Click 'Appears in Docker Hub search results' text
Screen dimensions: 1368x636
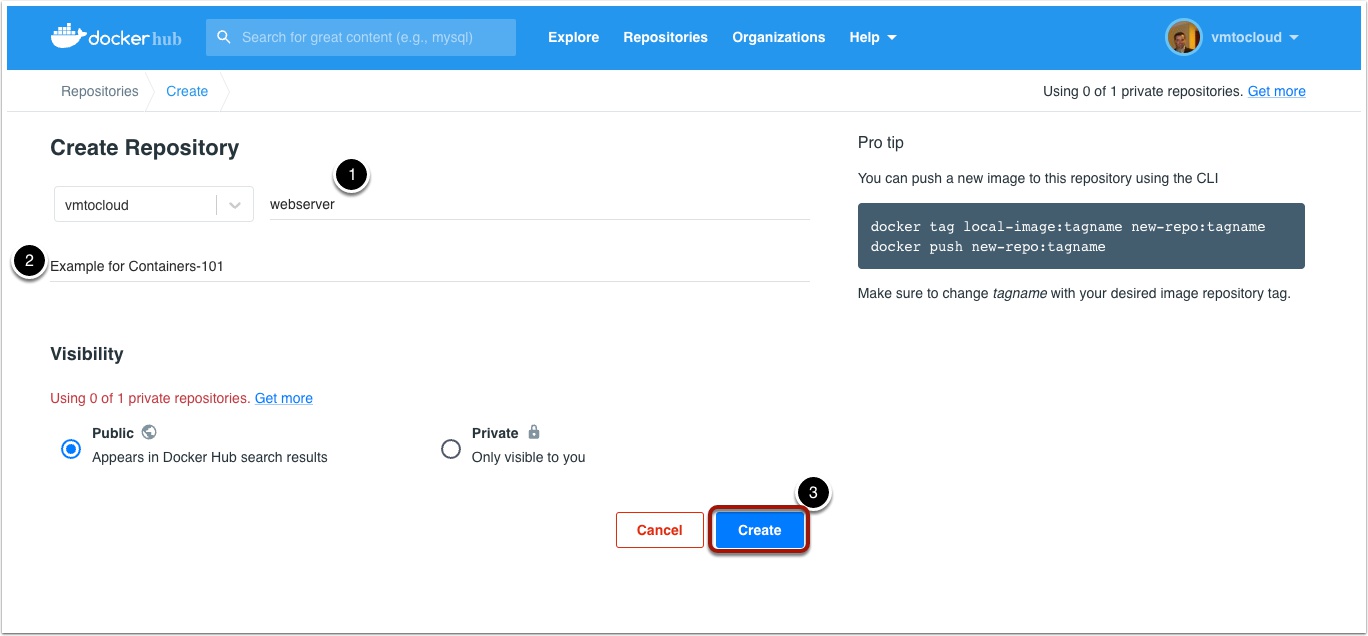(210, 457)
